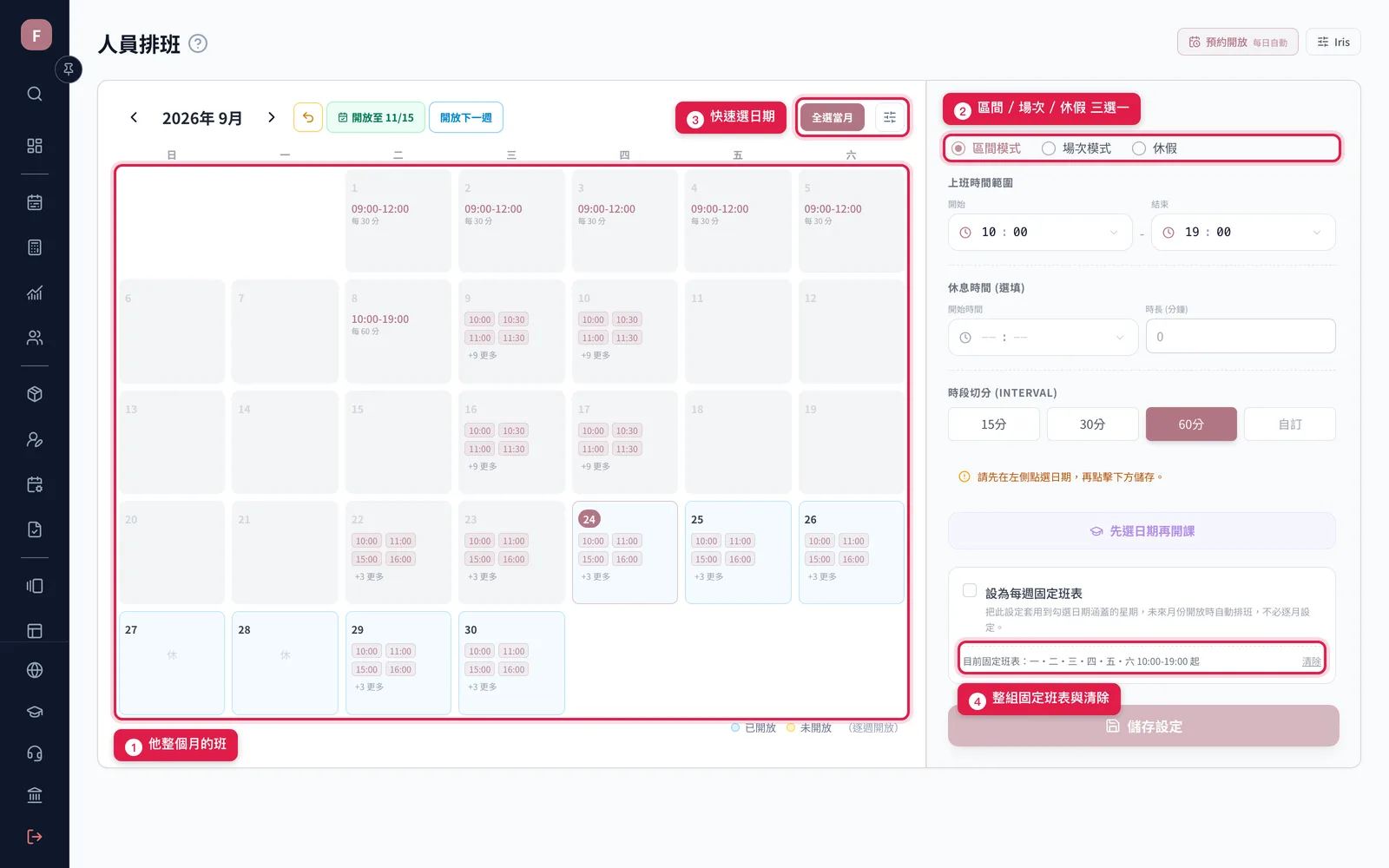Open the graduation cap icon in the sidebar
This screenshot has height=868, width=1389.
pyautogui.click(x=35, y=712)
